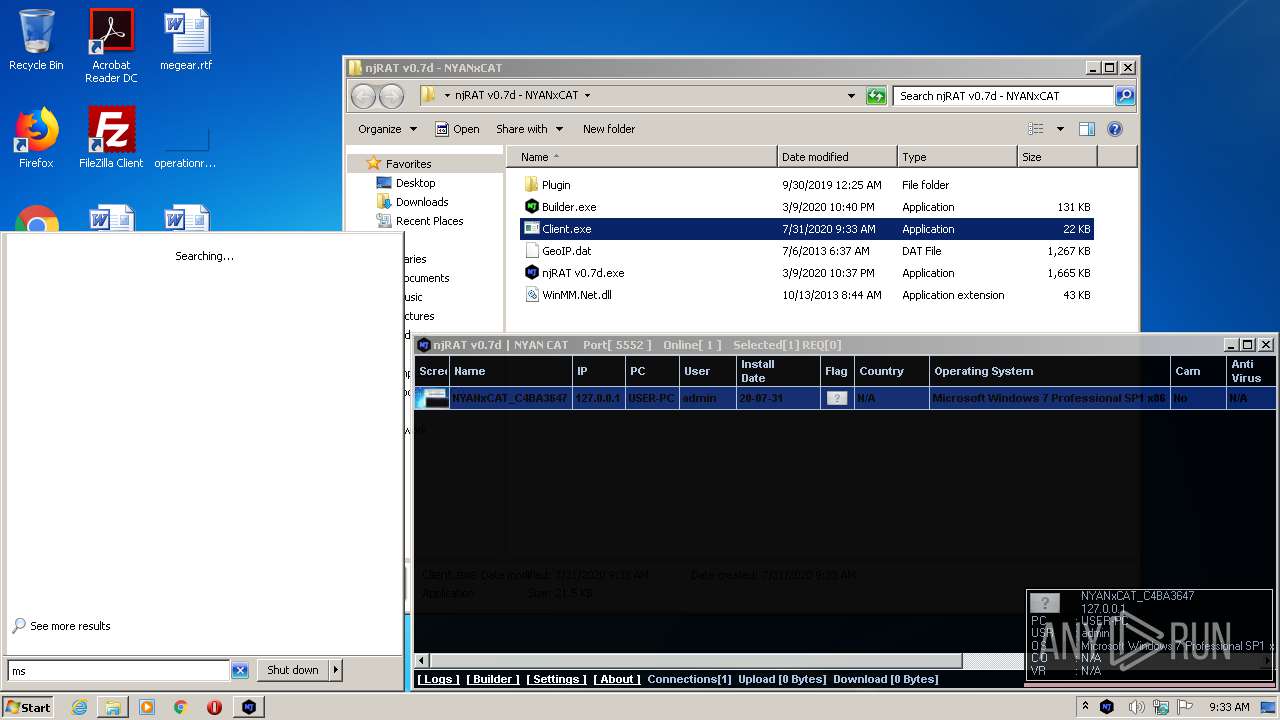The height and width of the screenshot is (720, 1280).
Task: Launch FileZilla Client desktop shortcut
Action: coord(111,138)
